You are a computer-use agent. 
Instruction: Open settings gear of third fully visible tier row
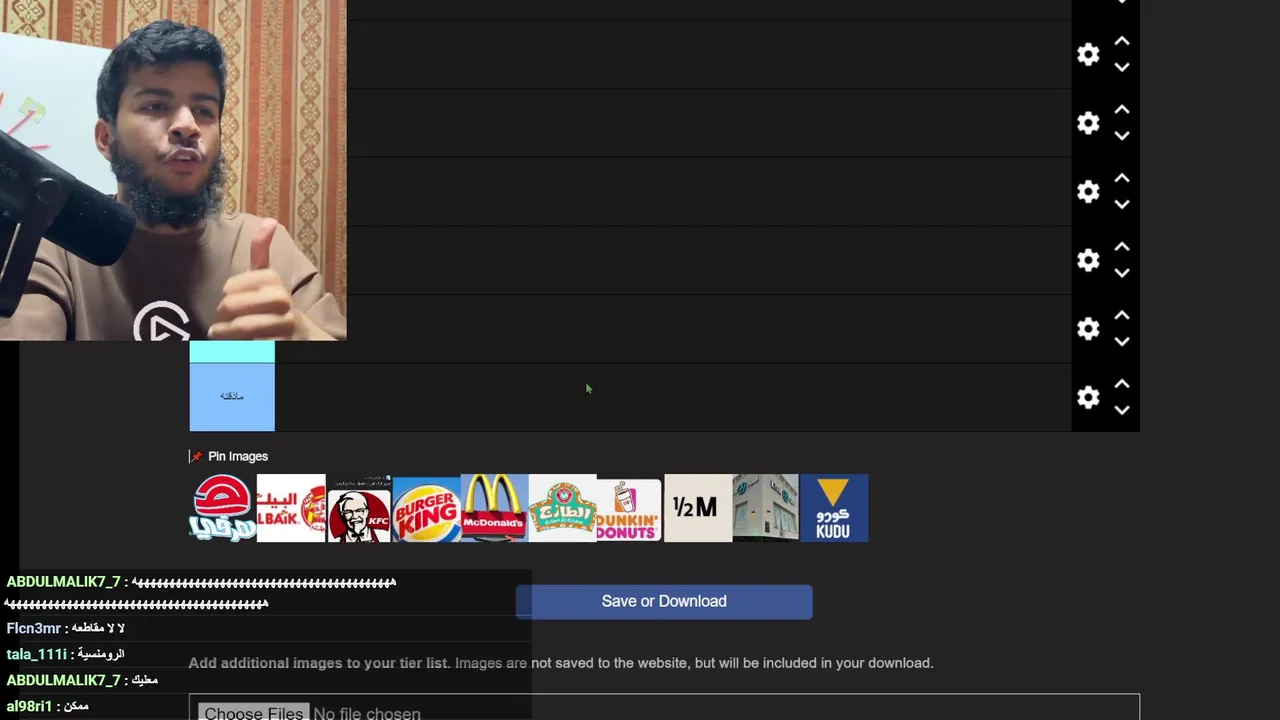point(1088,191)
